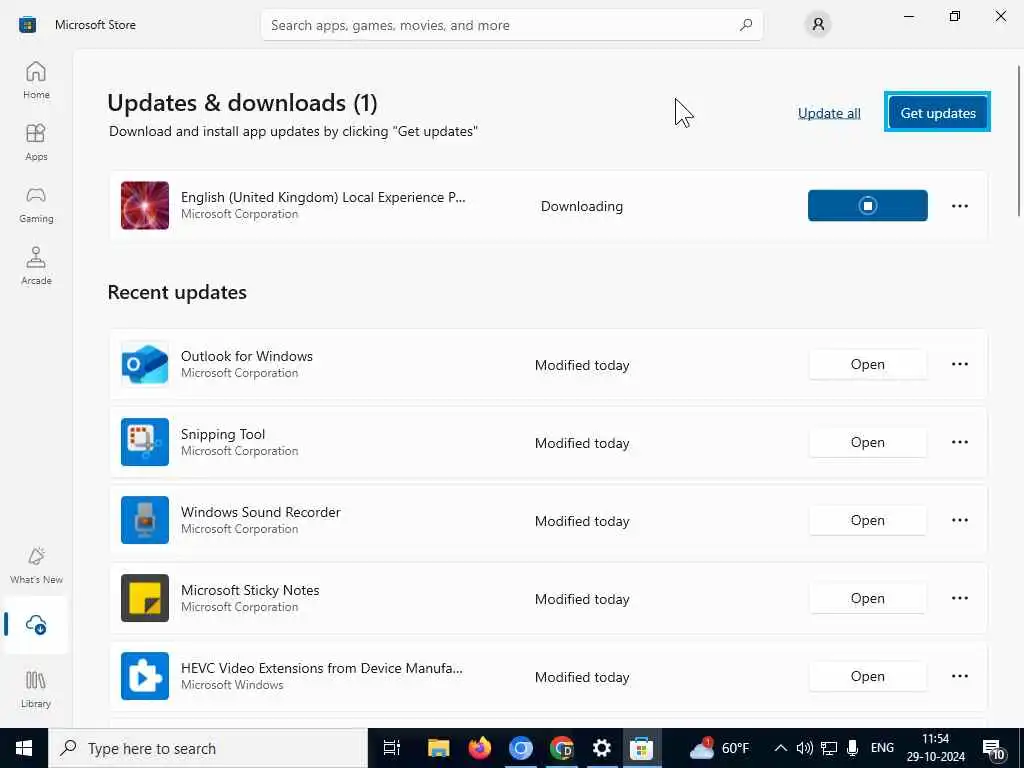
Task: Open more options for Outlook for Windows
Action: (x=959, y=364)
